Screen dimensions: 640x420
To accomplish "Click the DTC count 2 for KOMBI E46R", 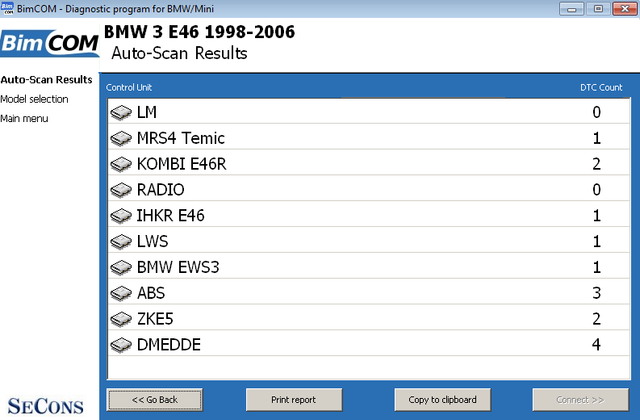I will click(596, 164).
